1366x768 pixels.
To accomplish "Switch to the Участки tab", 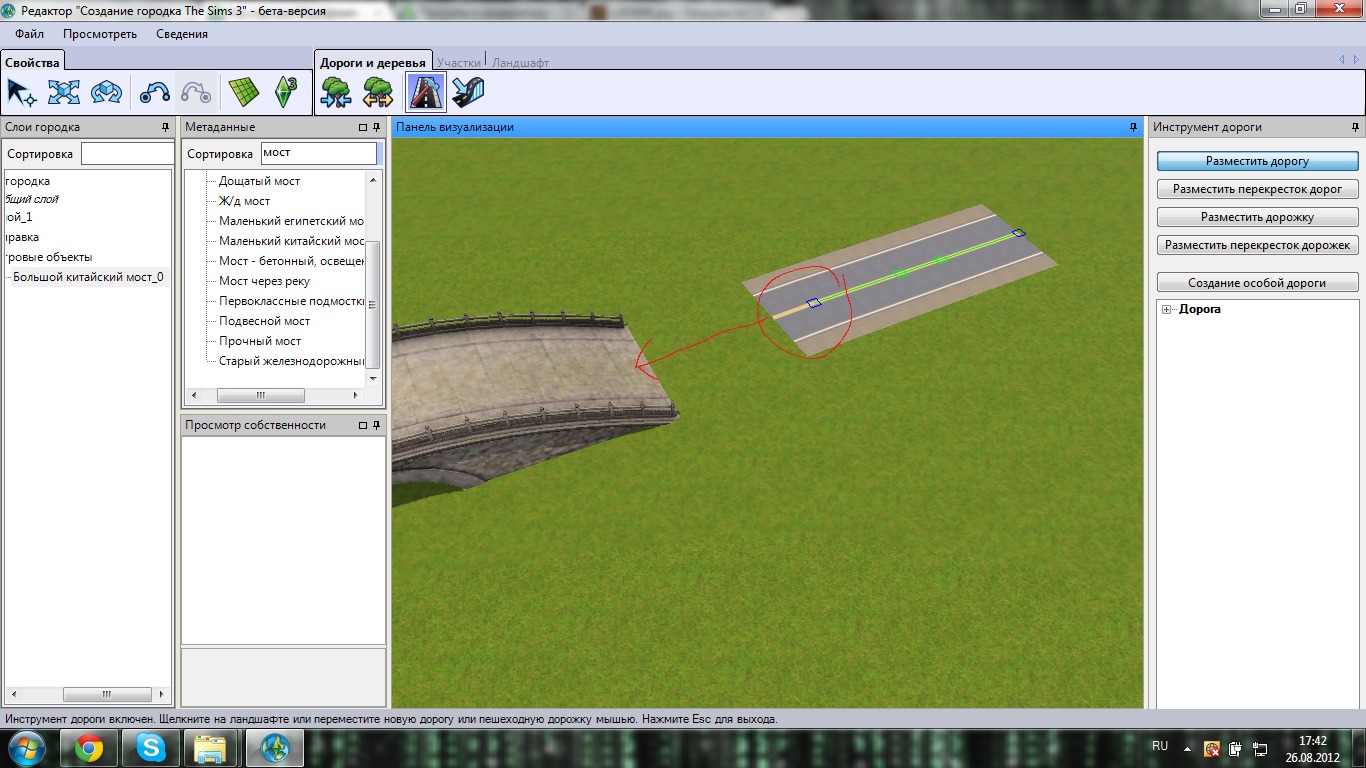I will [x=458, y=63].
